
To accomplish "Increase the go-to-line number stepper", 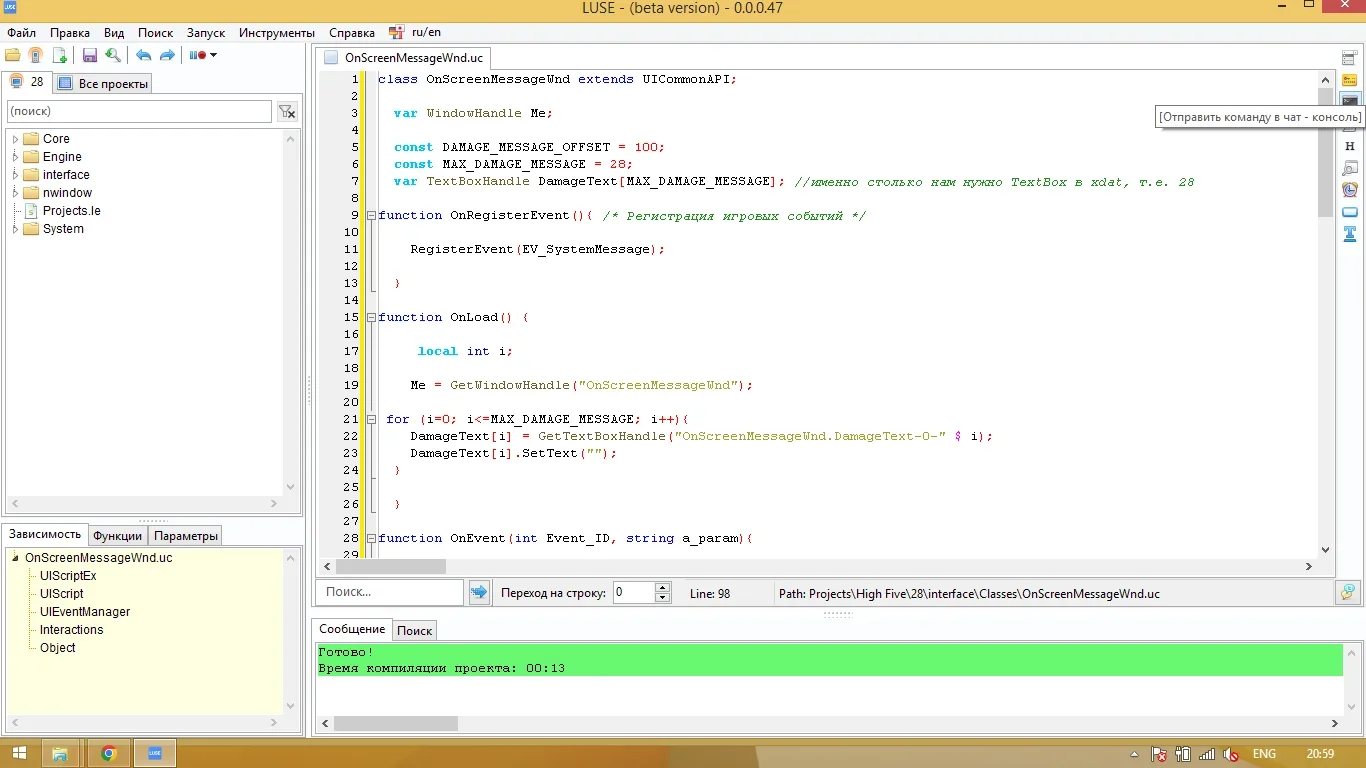I will [x=662, y=588].
